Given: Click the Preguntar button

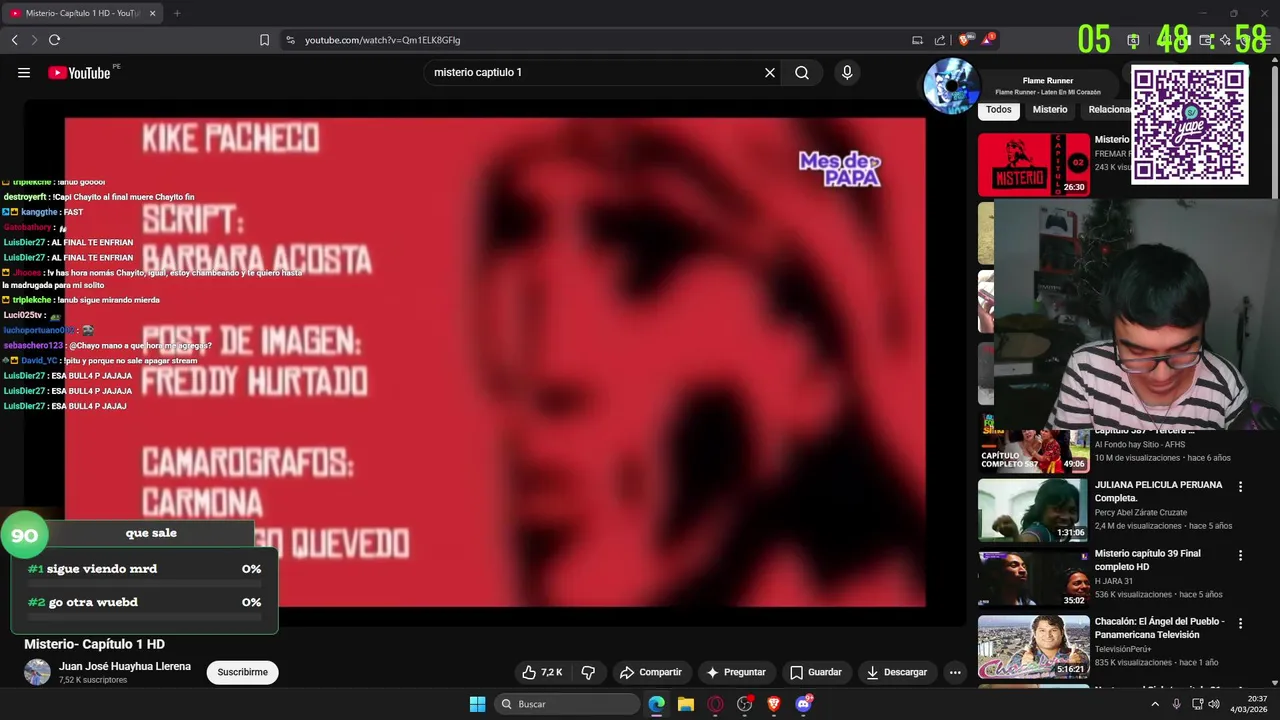Looking at the screenshot, I should (735, 672).
